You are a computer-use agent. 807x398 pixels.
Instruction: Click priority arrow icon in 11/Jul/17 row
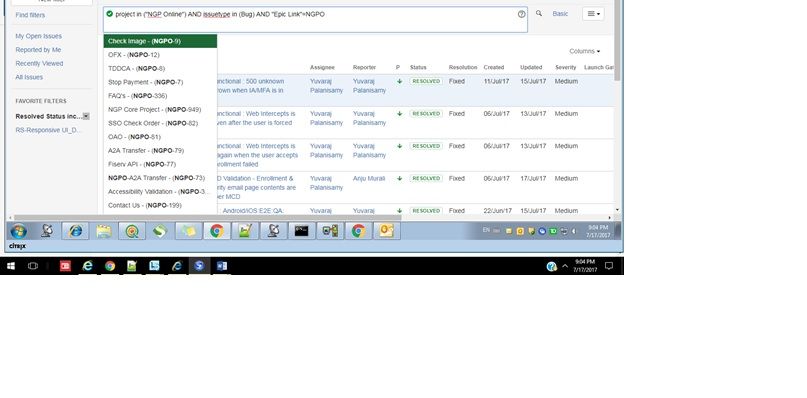pos(399,81)
